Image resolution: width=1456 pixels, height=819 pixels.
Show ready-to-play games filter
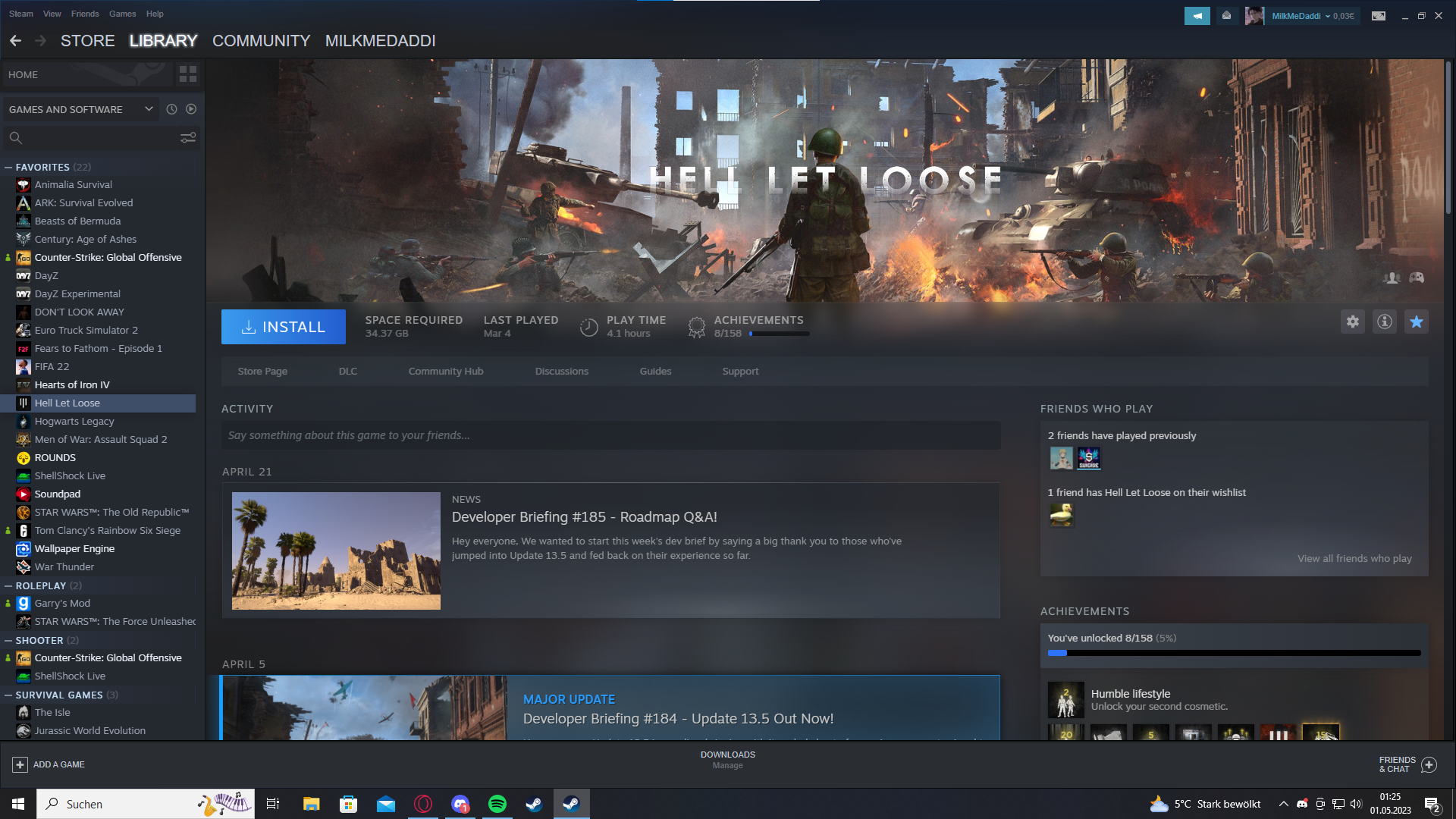pos(191,109)
